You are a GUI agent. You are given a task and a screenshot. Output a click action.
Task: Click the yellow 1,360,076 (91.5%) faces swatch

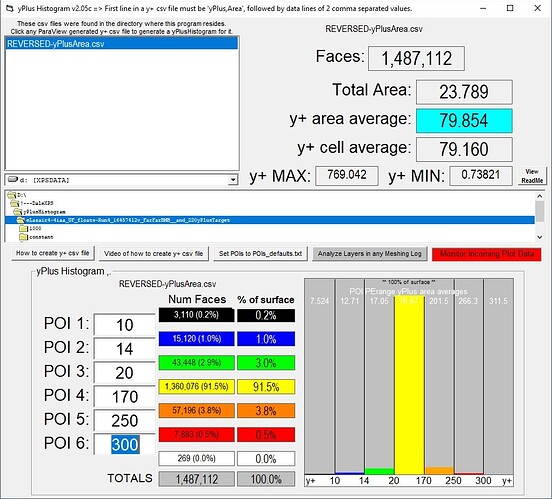196,387
